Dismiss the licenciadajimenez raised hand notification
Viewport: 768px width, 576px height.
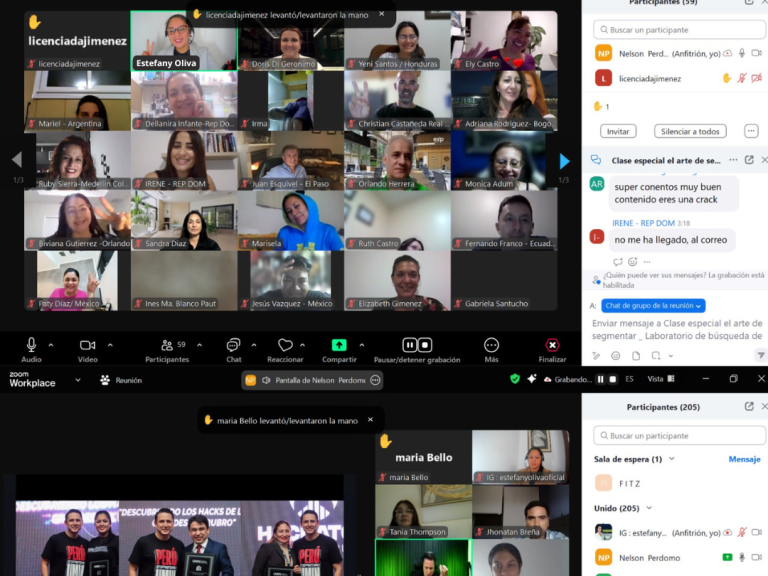tap(382, 14)
